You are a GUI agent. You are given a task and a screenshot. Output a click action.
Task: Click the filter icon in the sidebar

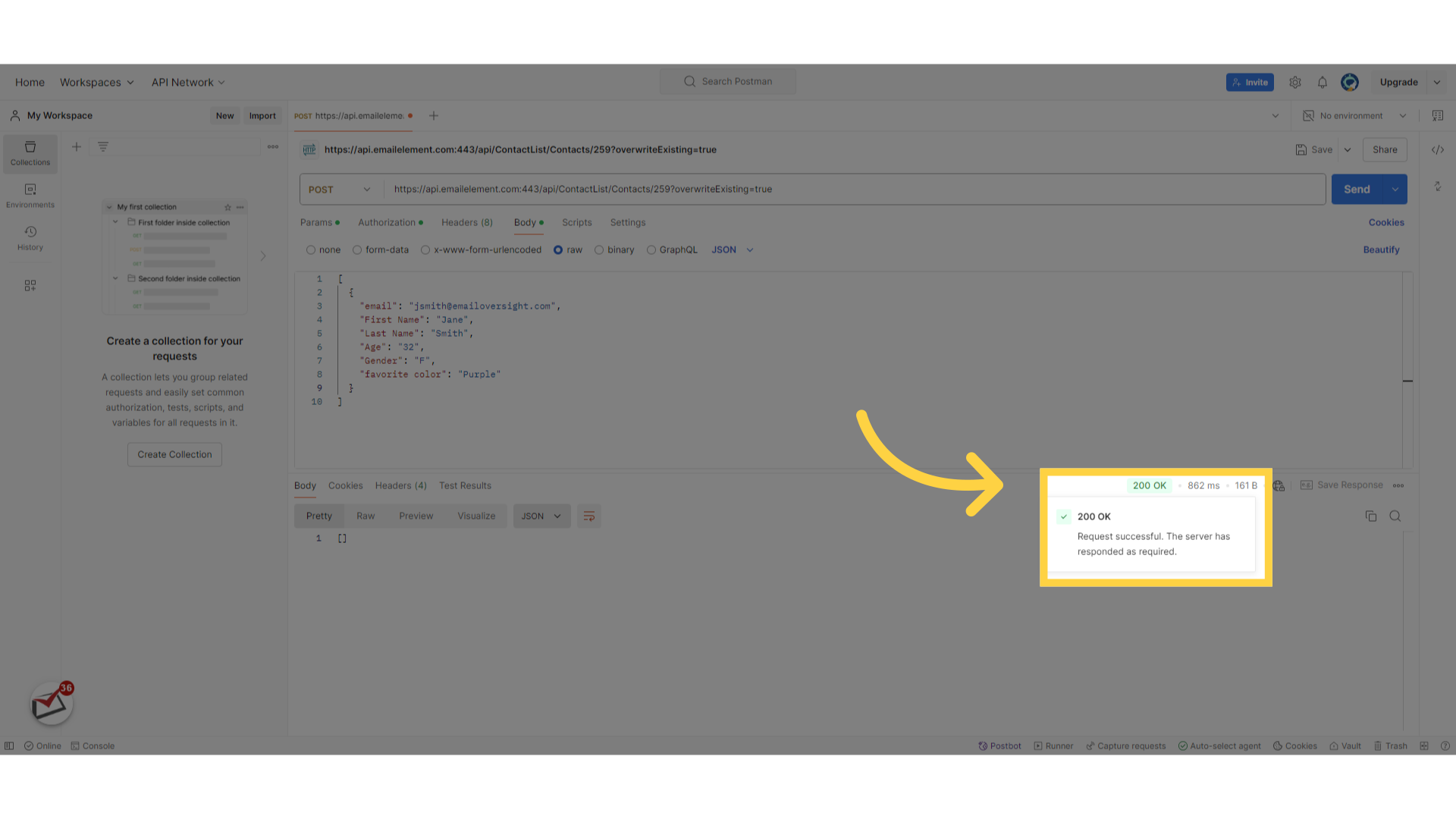103,146
